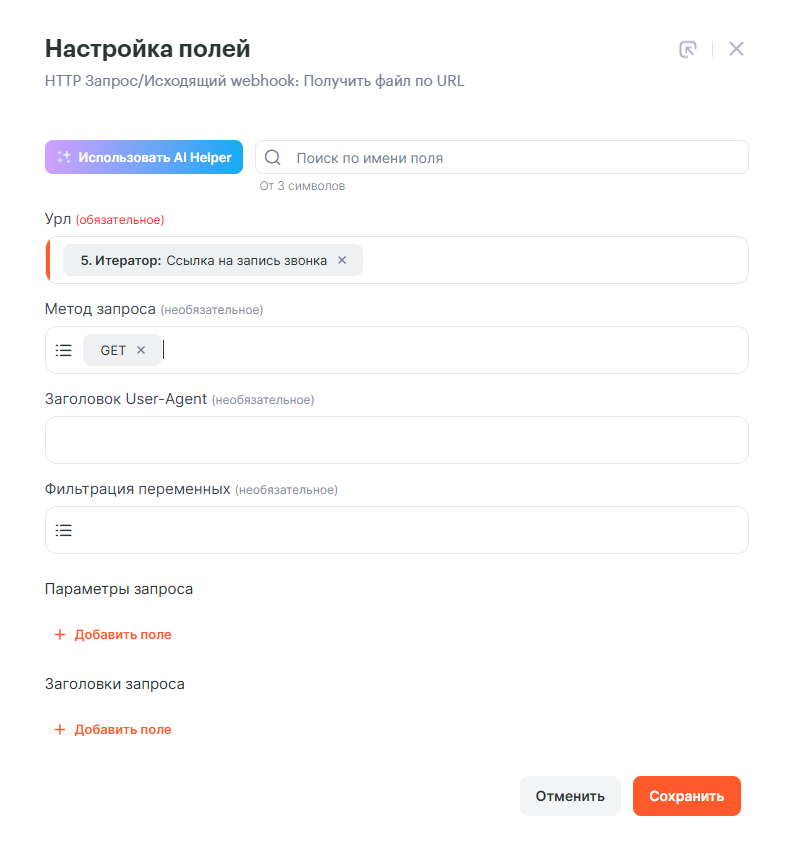Remove the Итератор tag from Урл field
This screenshot has height=852, width=788.
point(342,260)
